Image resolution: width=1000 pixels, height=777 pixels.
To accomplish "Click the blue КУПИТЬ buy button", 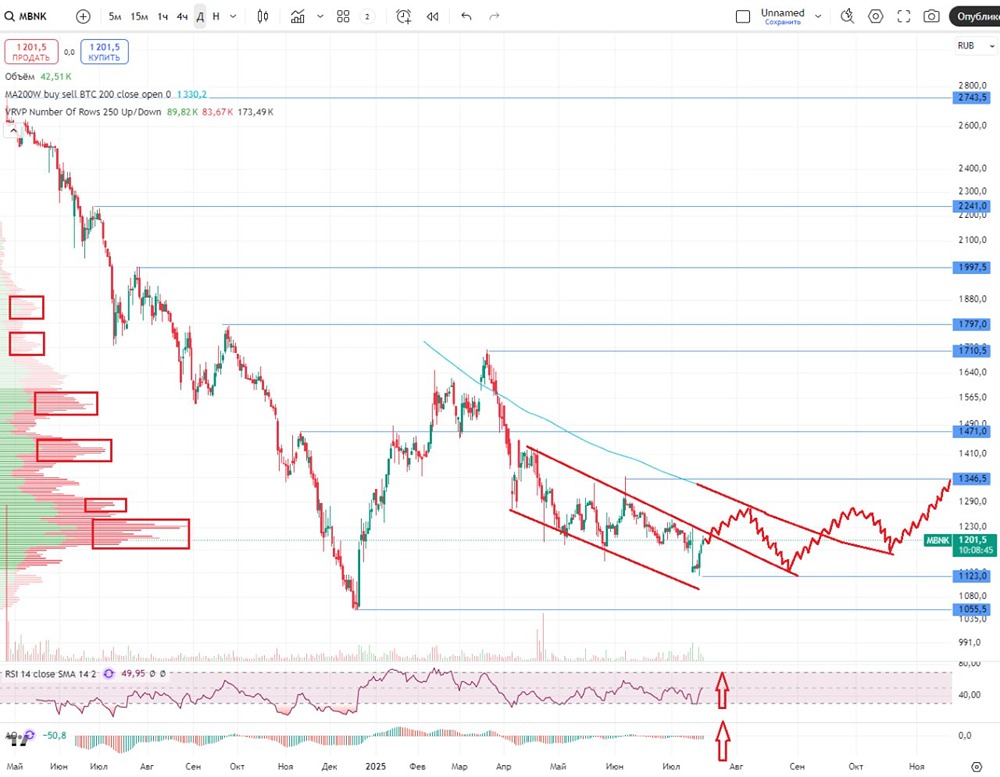I will pyautogui.click(x=104, y=52).
